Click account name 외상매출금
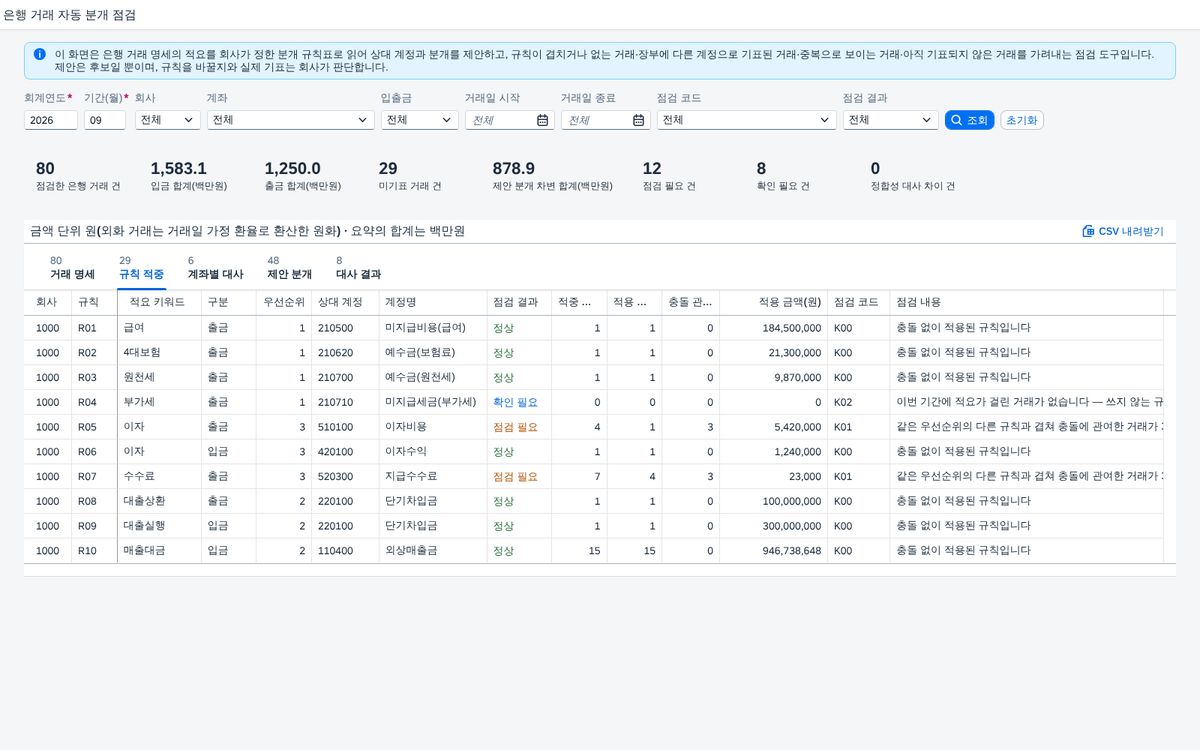This screenshot has height=750, width=1200. point(411,551)
